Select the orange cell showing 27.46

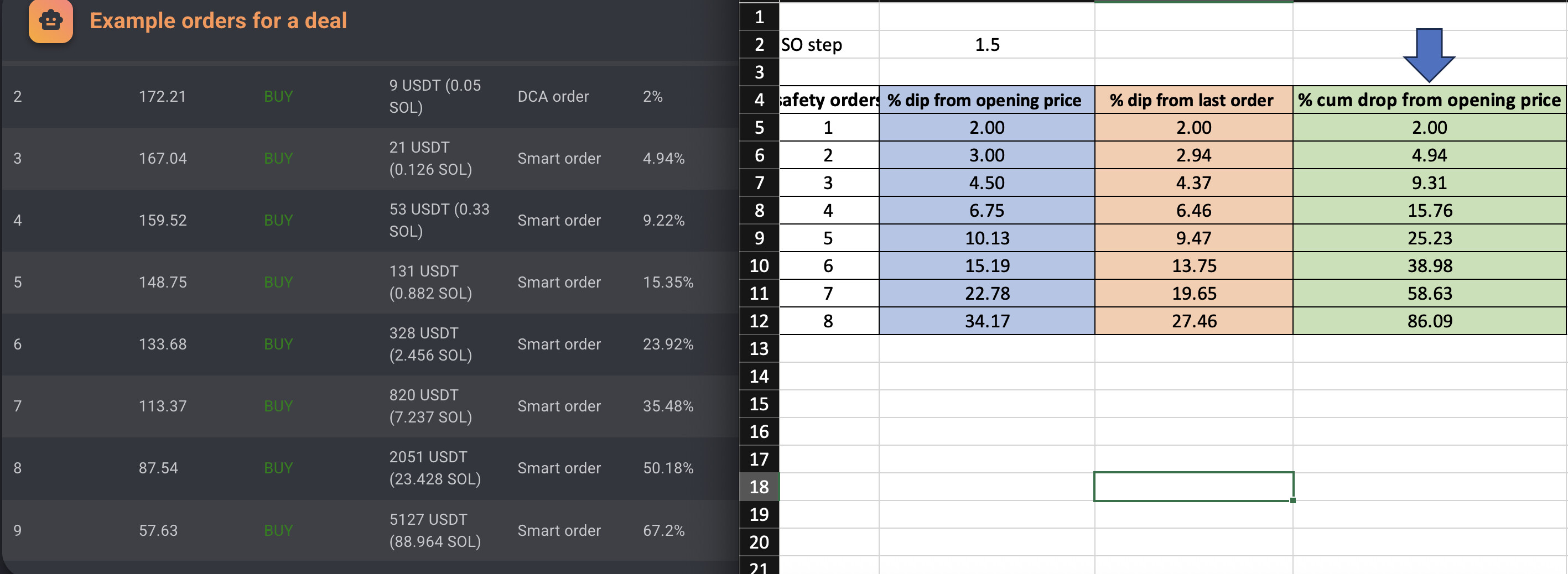pos(1193,321)
